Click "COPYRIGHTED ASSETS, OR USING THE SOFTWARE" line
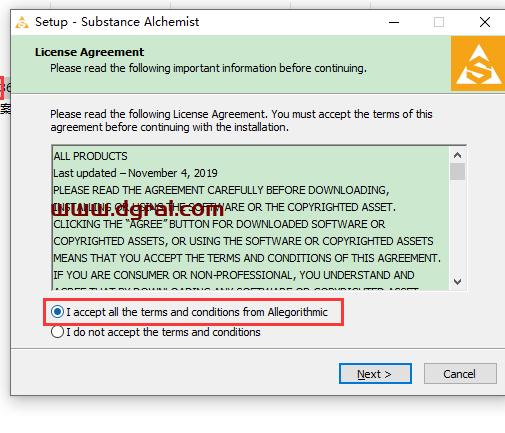Screen dimensions: 505x433 pos(243,241)
